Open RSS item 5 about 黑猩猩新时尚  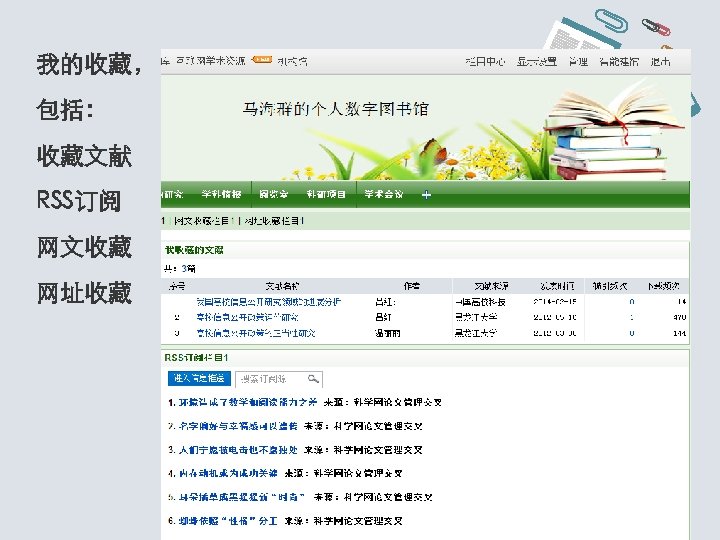click(x=242, y=497)
